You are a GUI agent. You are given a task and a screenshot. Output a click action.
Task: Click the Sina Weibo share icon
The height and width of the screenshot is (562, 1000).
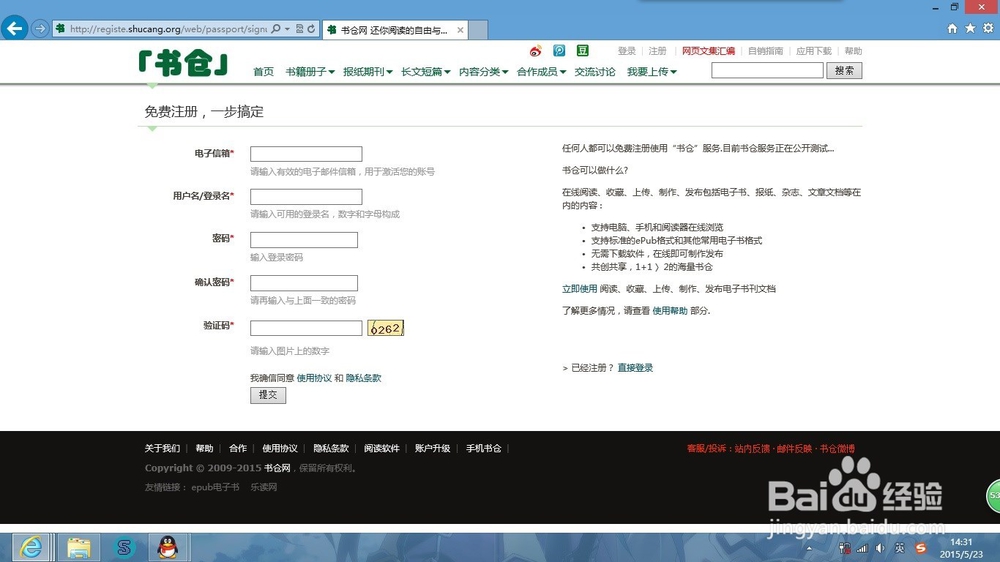(x=535, y=51)
